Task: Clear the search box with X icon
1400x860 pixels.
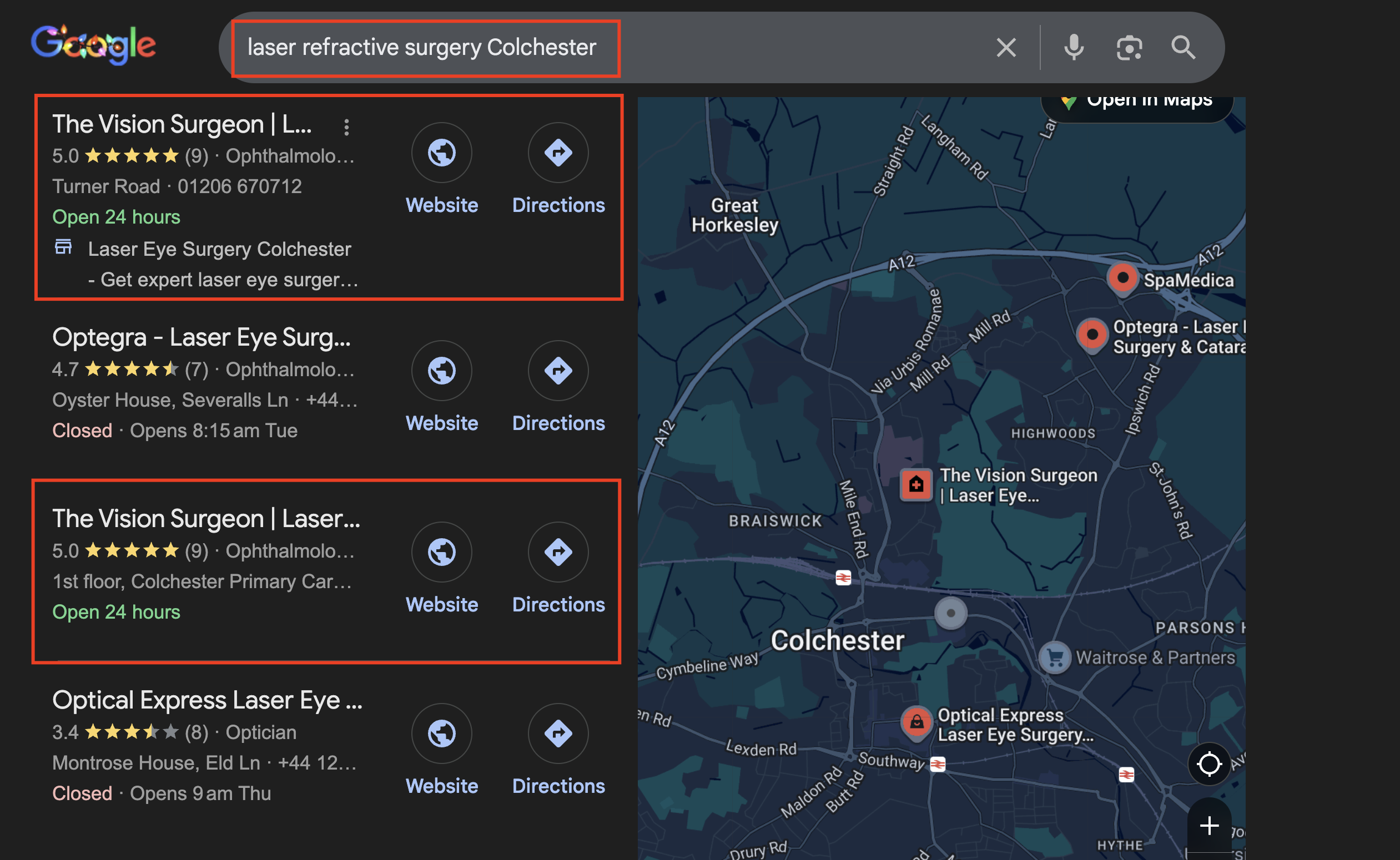Action: click(x=1006, y=48)
